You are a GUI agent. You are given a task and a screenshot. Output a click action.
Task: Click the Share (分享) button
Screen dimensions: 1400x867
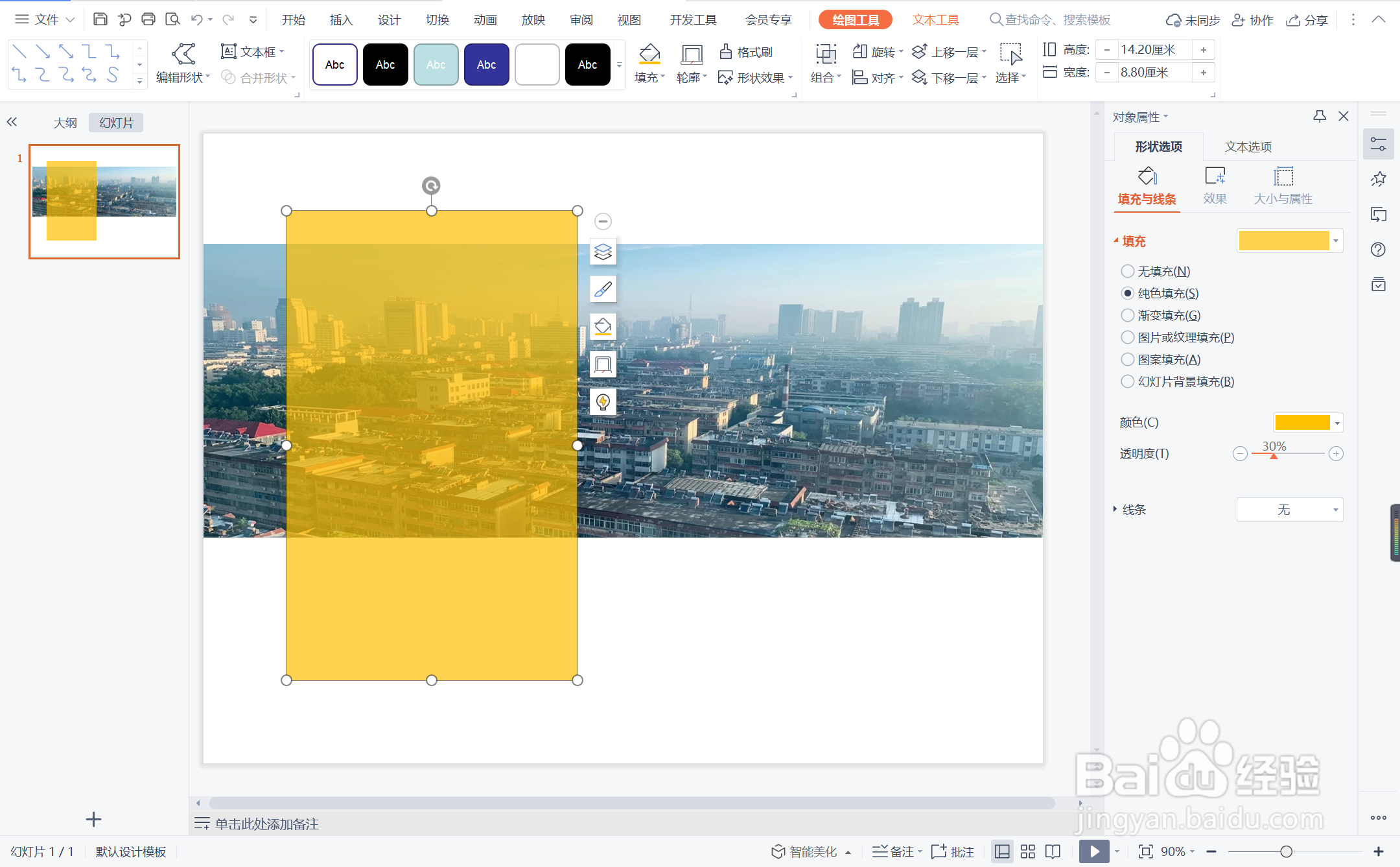click(x=1307, y=20)
